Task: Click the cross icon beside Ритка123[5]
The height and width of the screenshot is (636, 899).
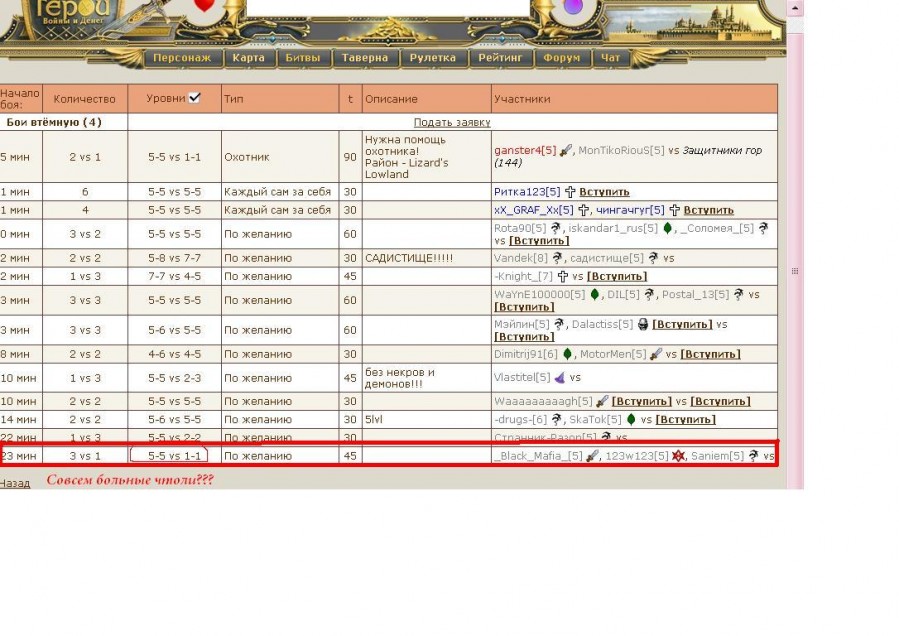Action: (570, 192)
